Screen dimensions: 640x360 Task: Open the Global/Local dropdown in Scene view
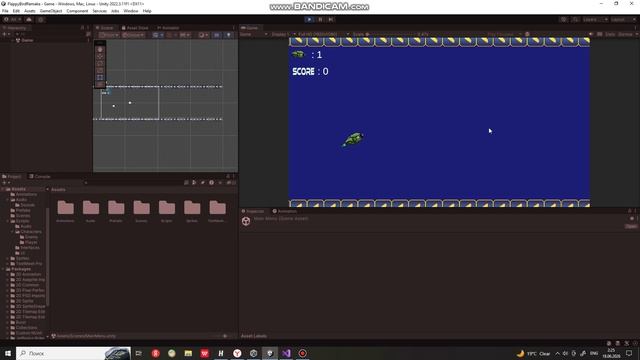point(133,35)
